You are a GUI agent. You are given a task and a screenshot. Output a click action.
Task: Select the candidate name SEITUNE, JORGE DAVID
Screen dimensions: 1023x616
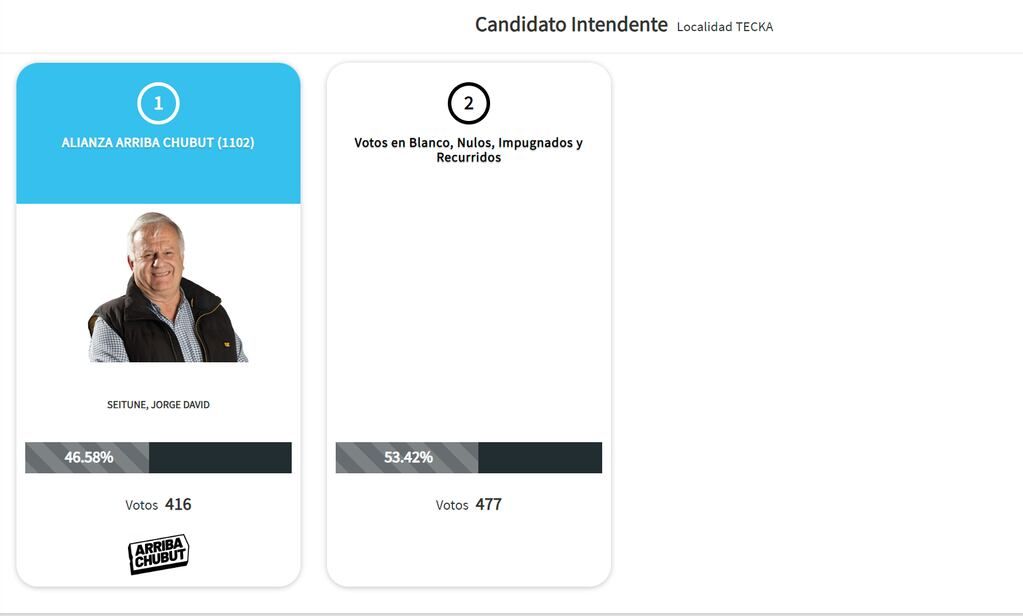pos(157,404)
